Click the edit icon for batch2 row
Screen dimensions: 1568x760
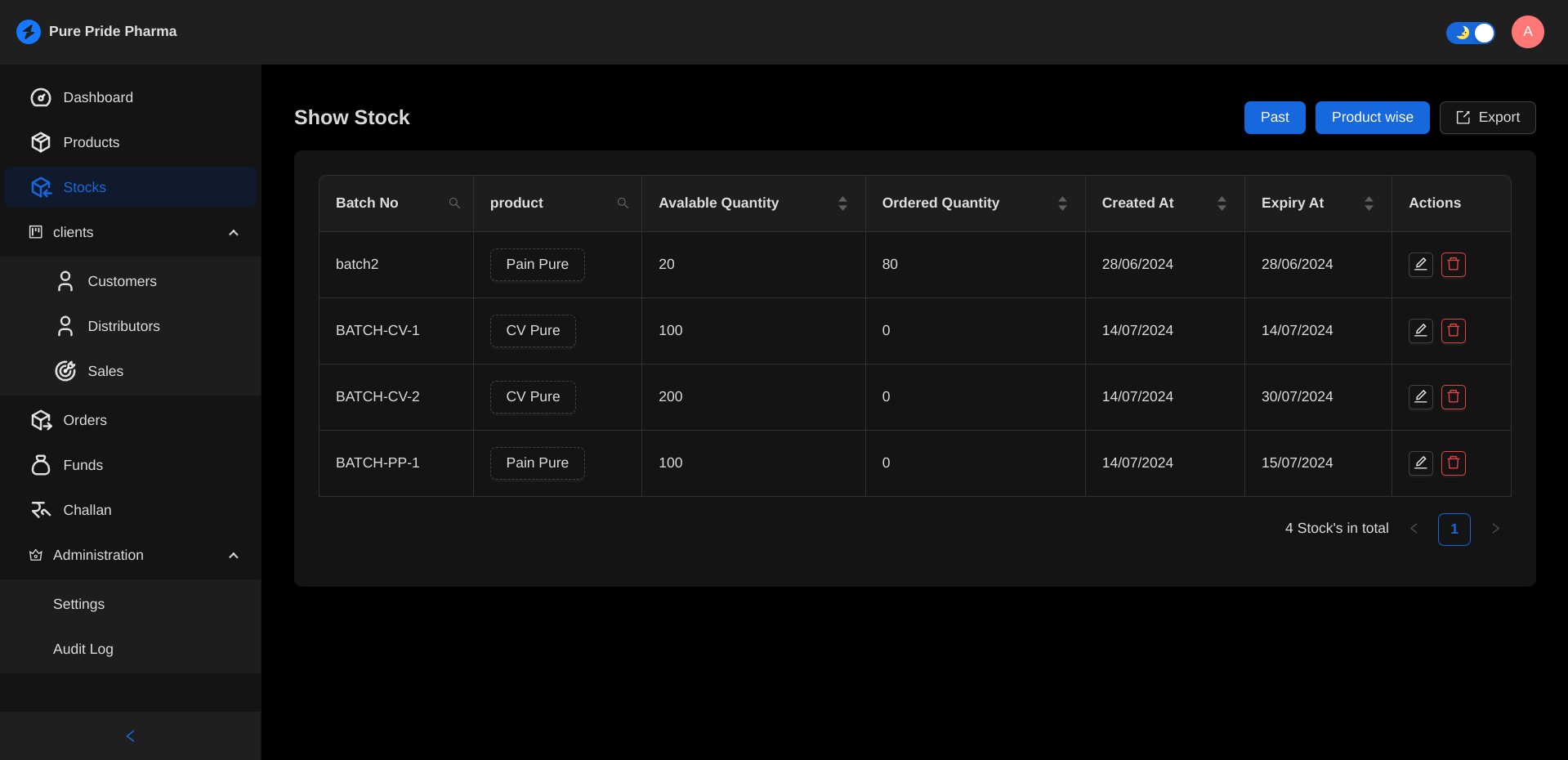[x=1420, y=265]
